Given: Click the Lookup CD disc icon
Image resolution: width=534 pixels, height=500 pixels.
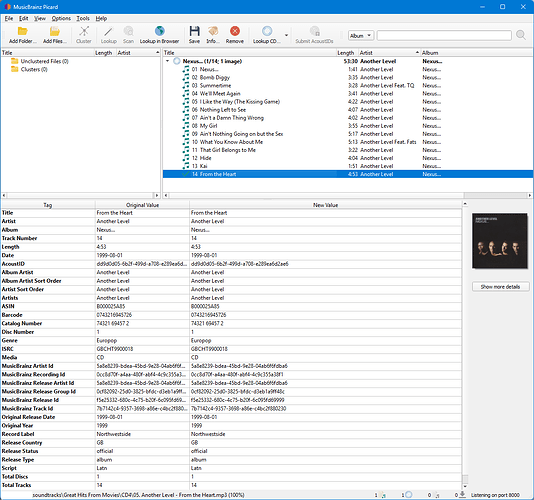Looking at the screenshot, I should pyautogui.click(x=267, y=31).
